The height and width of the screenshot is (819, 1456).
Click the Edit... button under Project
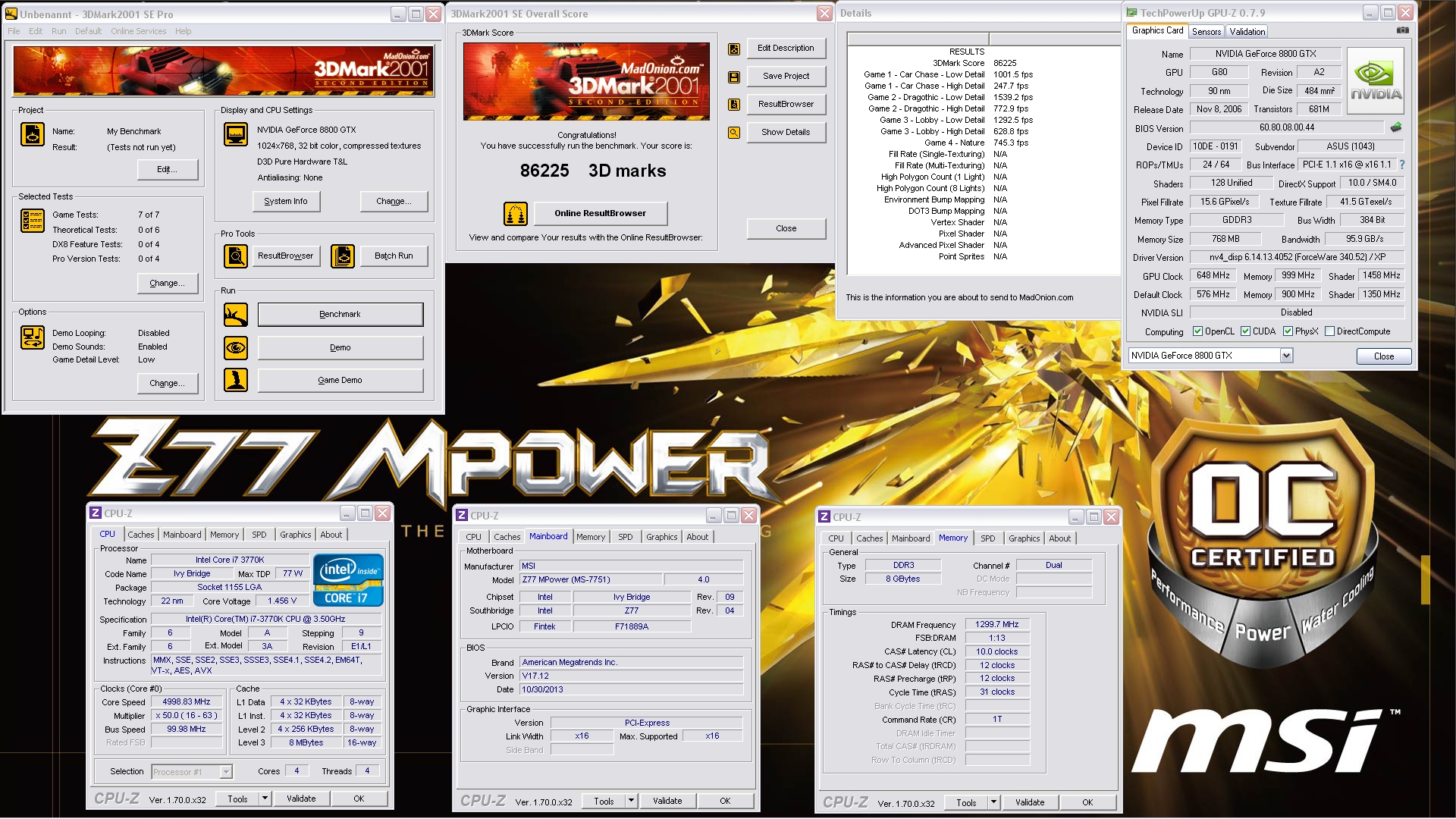[x=167, y=169]
